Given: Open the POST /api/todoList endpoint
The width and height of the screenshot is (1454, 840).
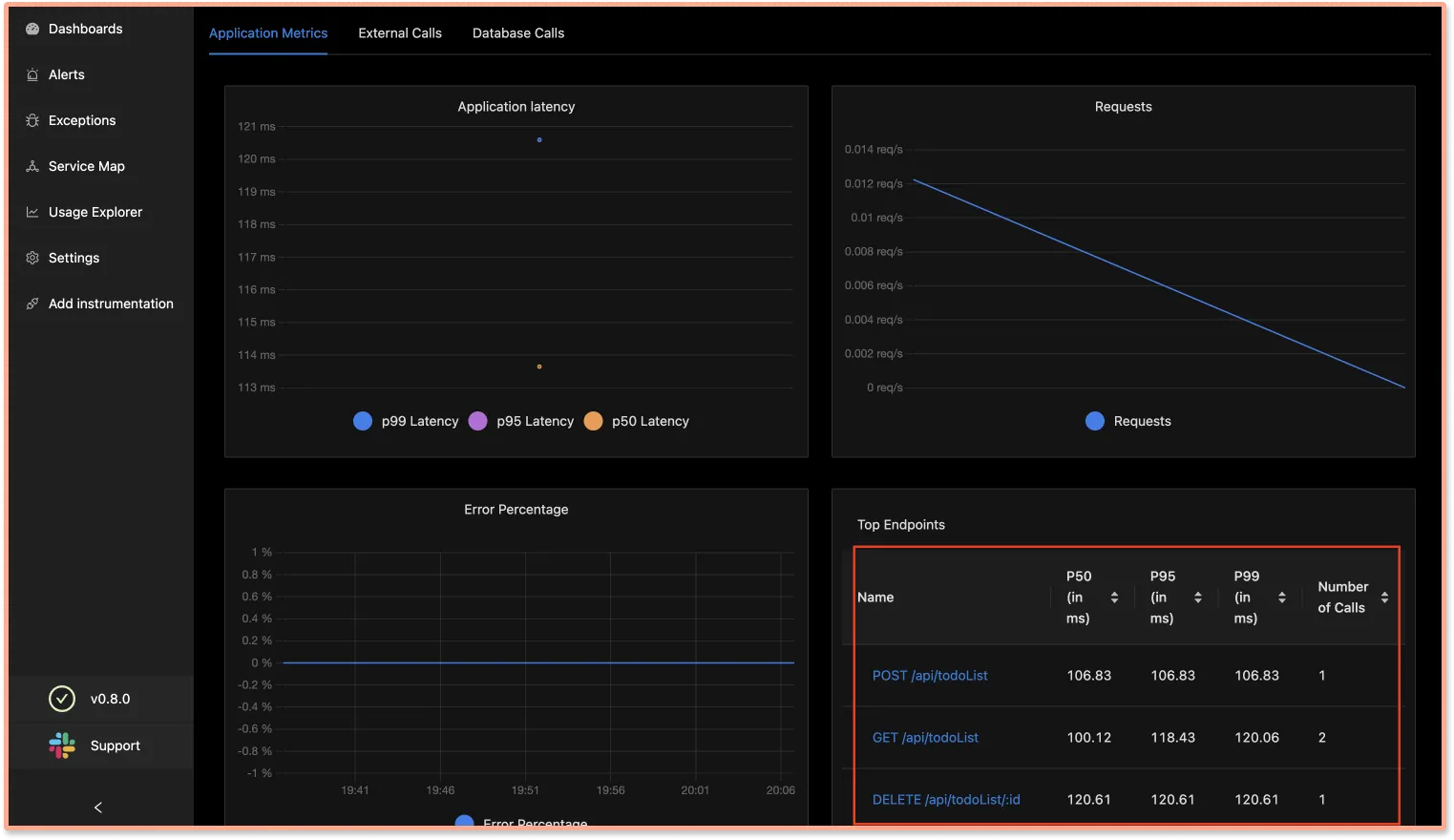Looking at the screenshot, I should coord(930,675).
